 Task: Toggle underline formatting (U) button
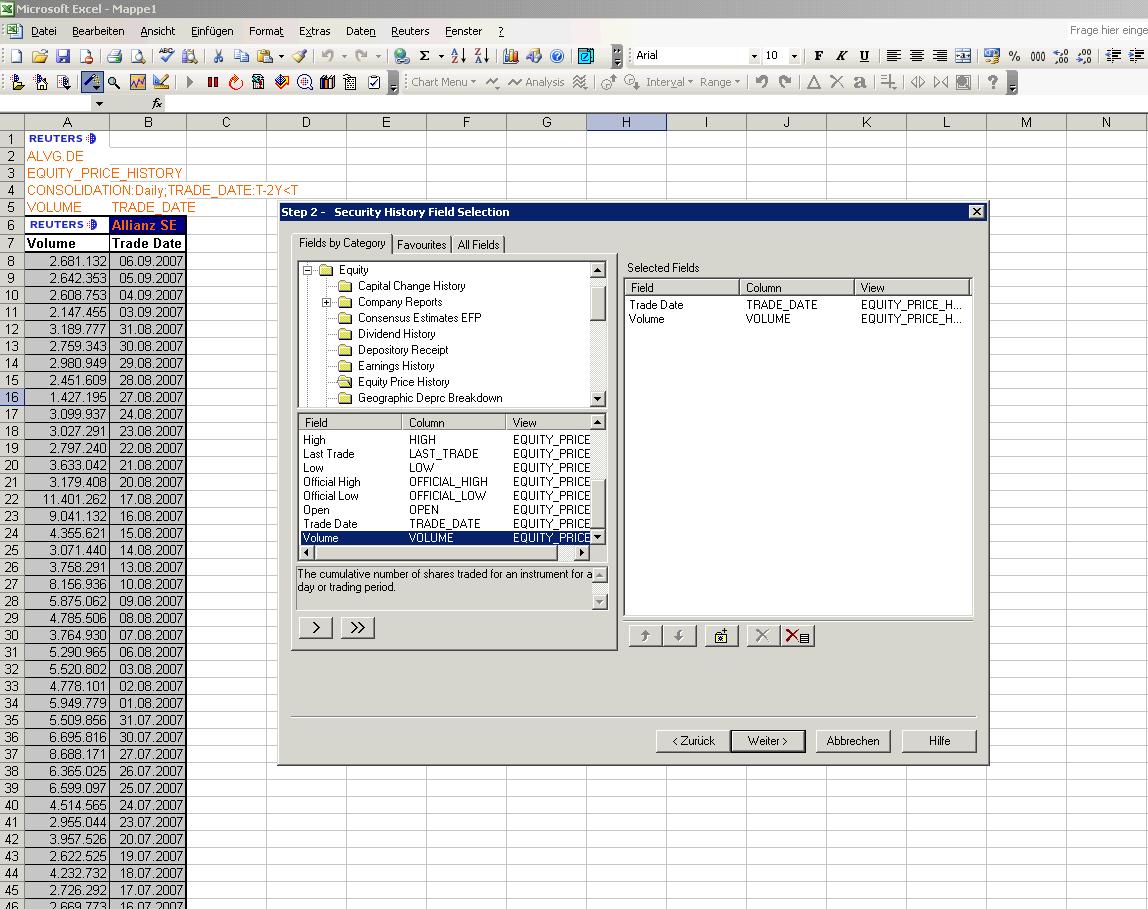click(864, 56)
